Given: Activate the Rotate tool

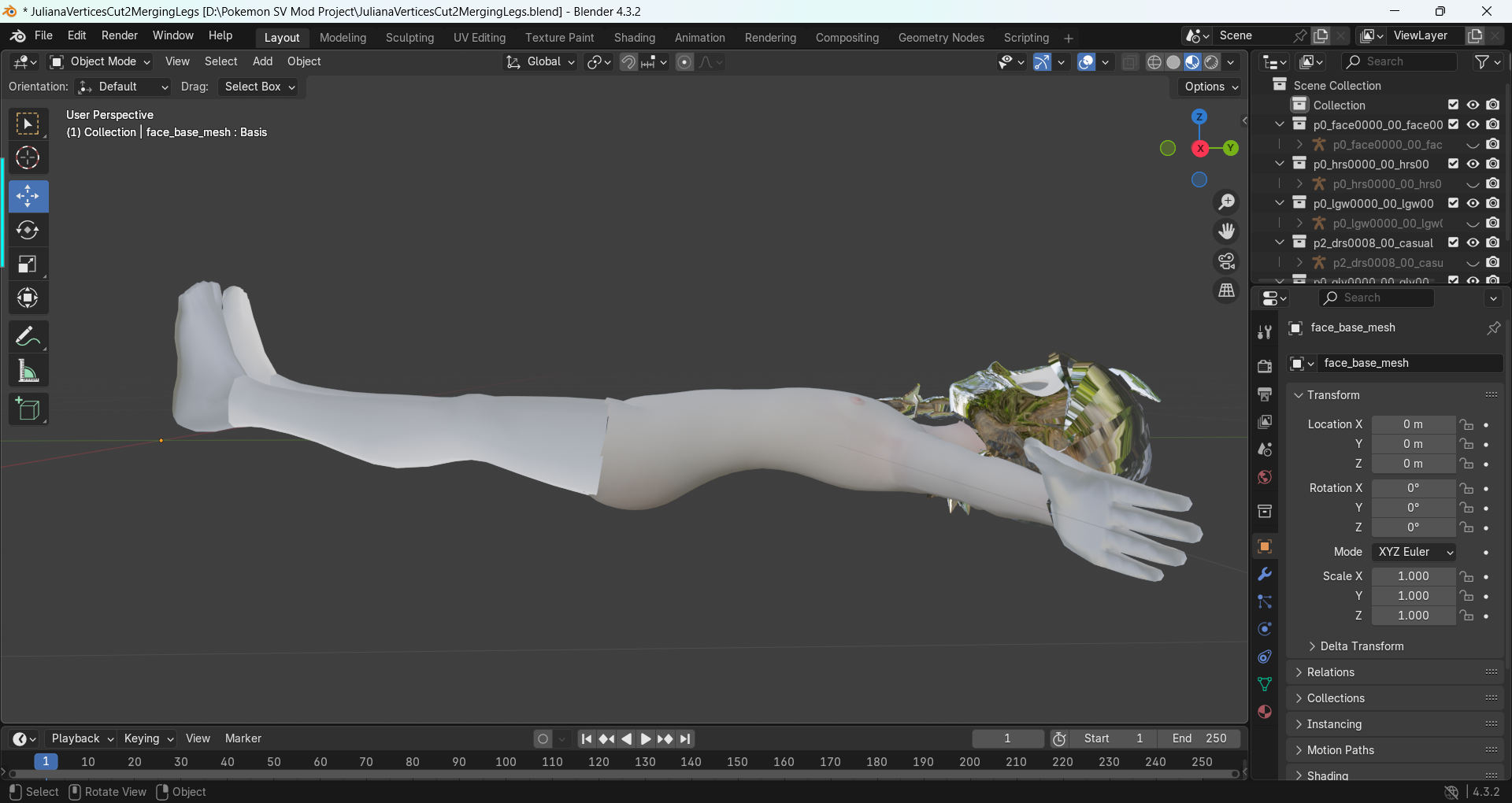Looking at the screenshot, I should [28, 230].
